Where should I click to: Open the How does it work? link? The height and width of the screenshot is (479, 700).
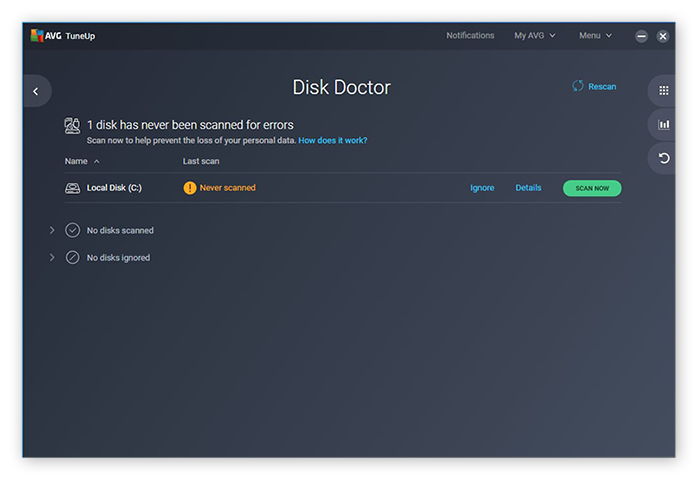(x=332, y=141)
